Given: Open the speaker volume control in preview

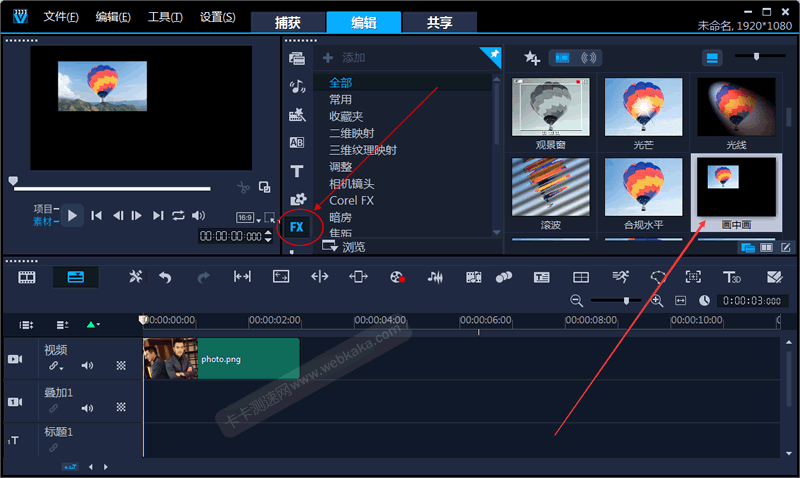Looking at the screenshot, I should (x=198, y=216).
